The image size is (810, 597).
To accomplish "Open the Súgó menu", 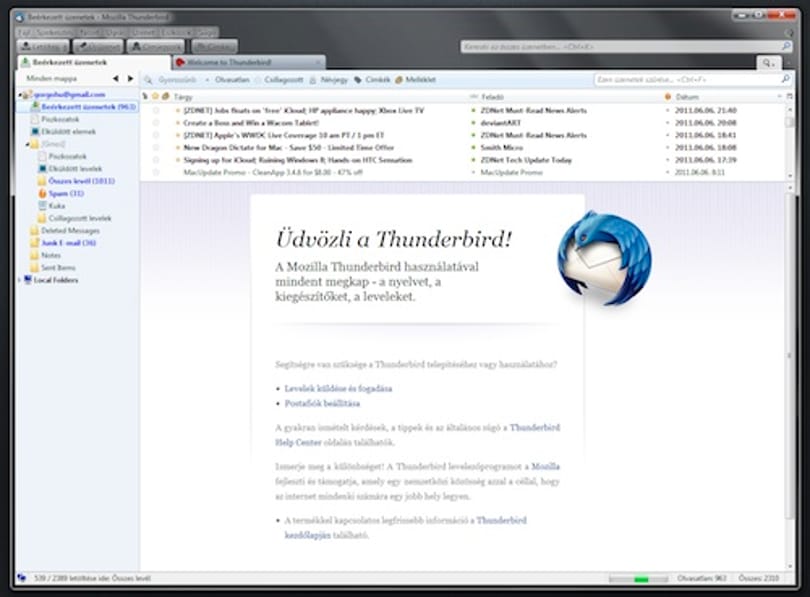I will [206, 32].
